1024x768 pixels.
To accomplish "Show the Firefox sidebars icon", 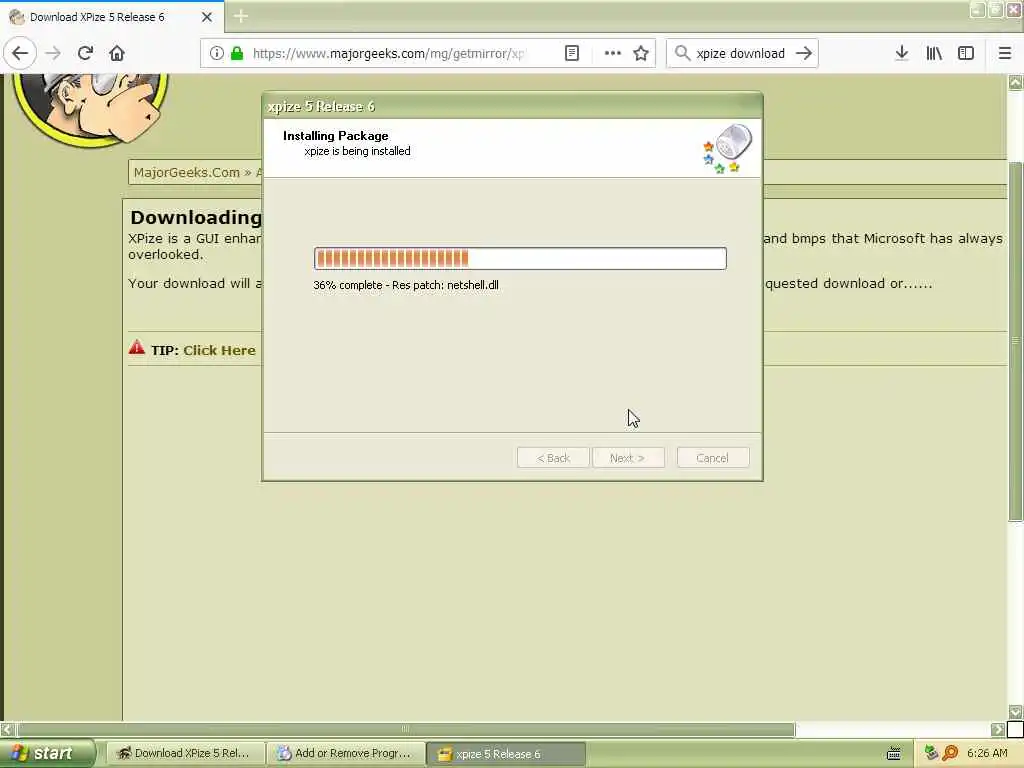I will pyautogui.click(x=966, y=54).
